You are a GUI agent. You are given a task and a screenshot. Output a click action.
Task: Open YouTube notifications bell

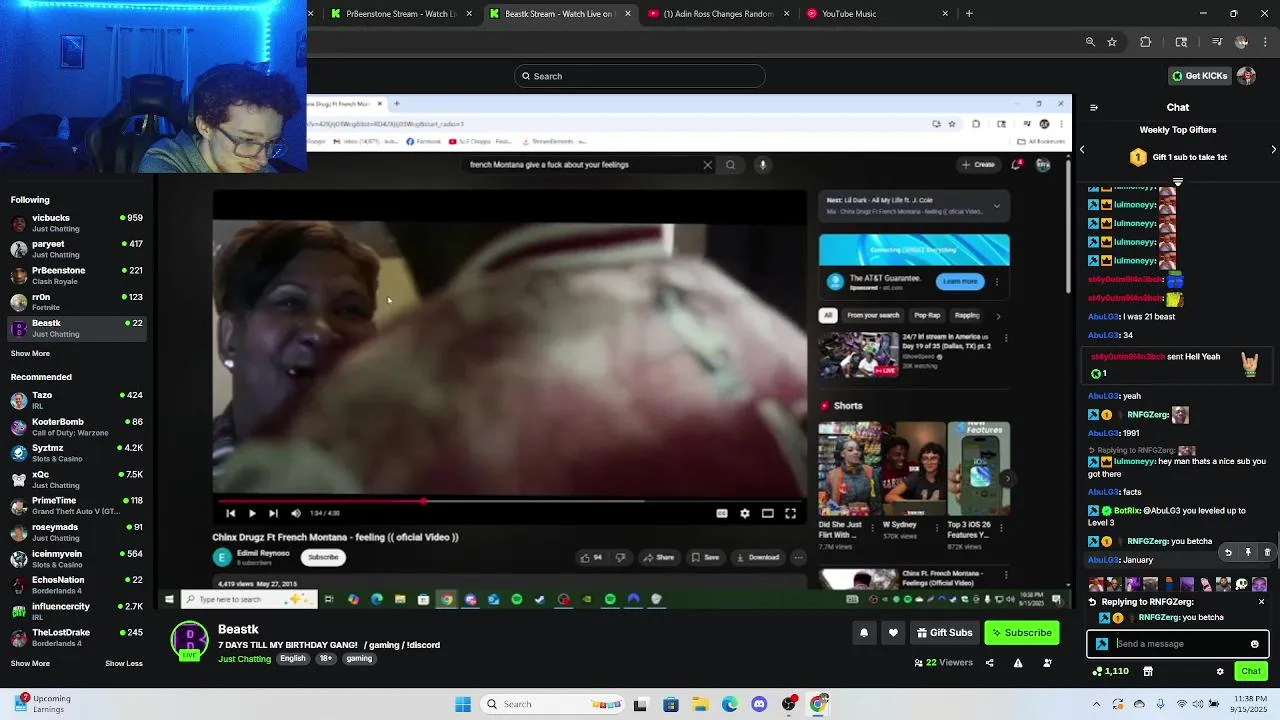tap(1016, 165)
